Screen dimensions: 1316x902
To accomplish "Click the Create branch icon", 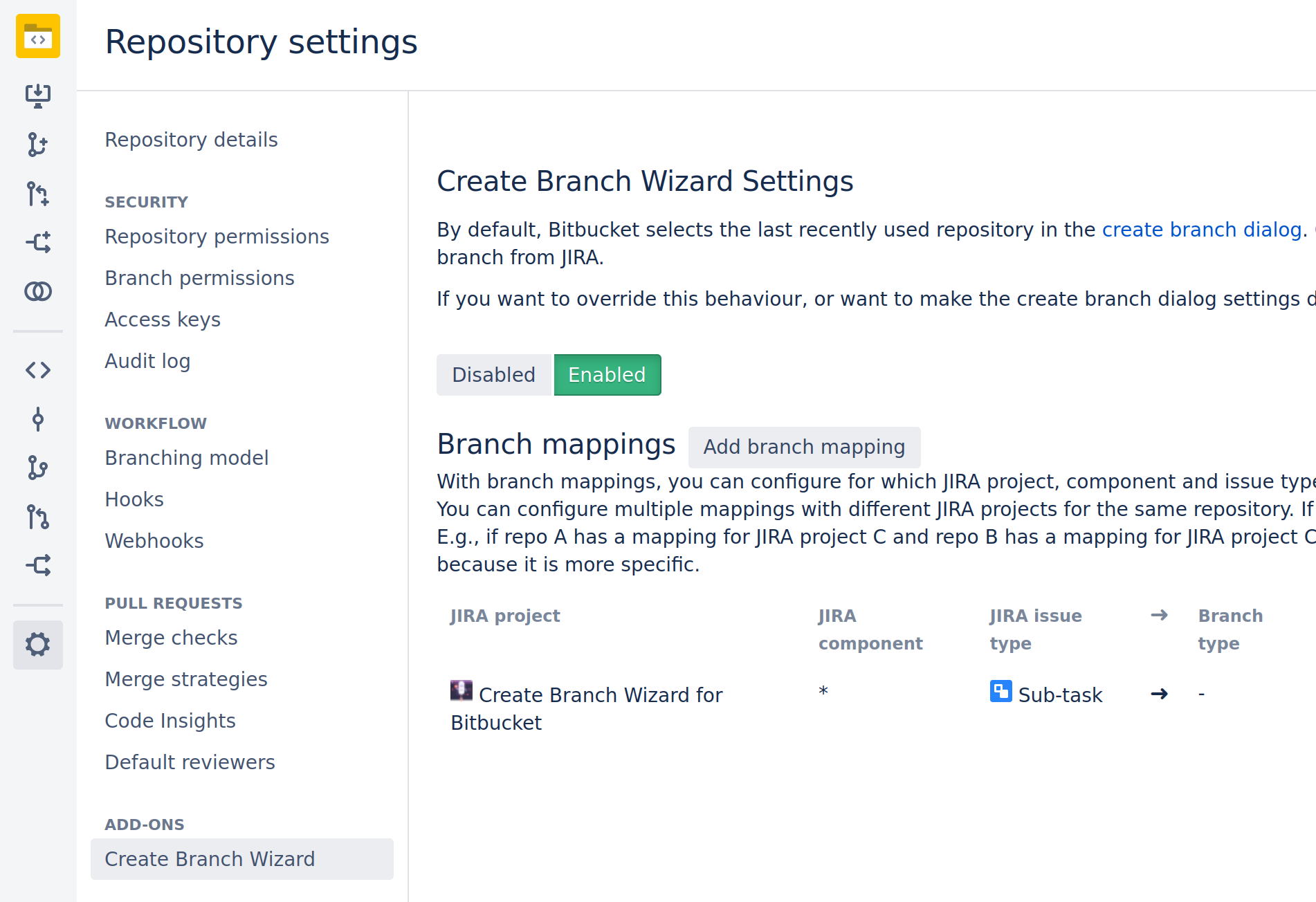I will [x=38, y=145].
